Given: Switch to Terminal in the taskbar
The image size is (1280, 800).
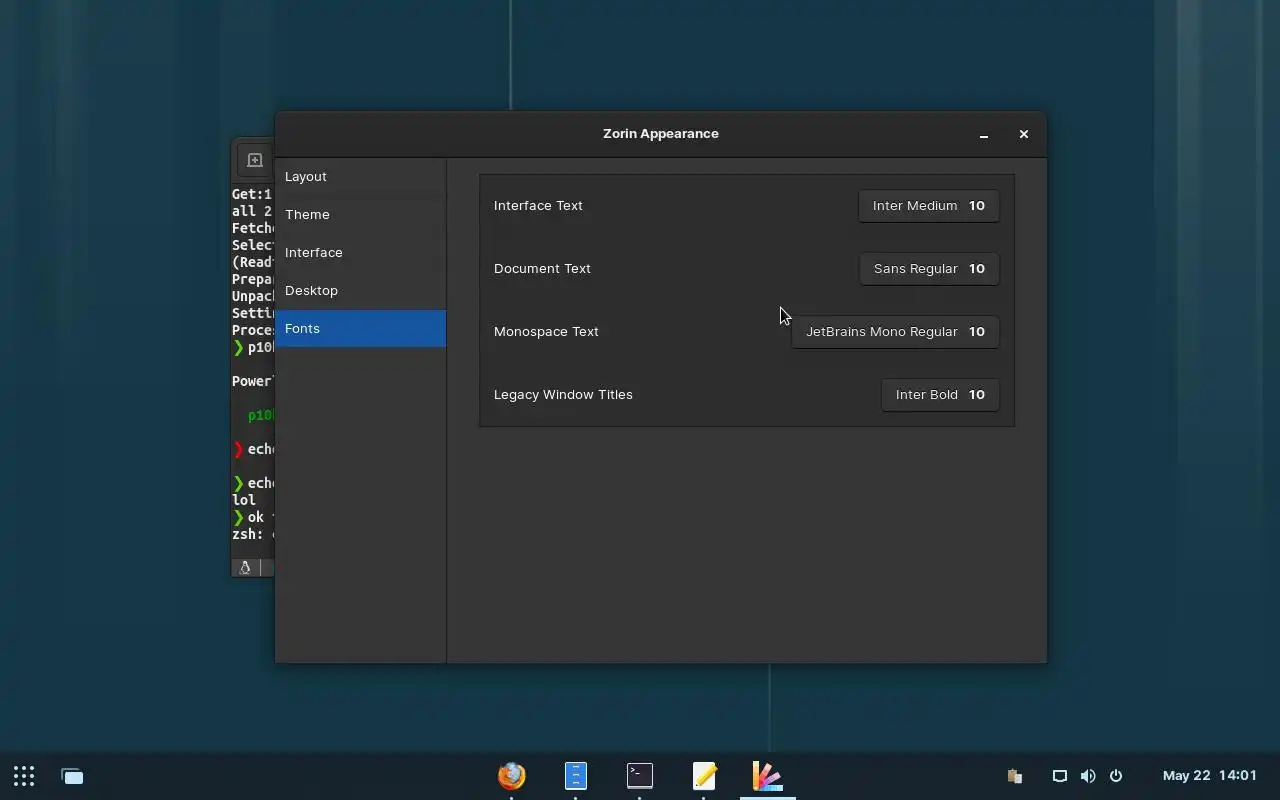Looking at the screenshot, I should (640, 776).
